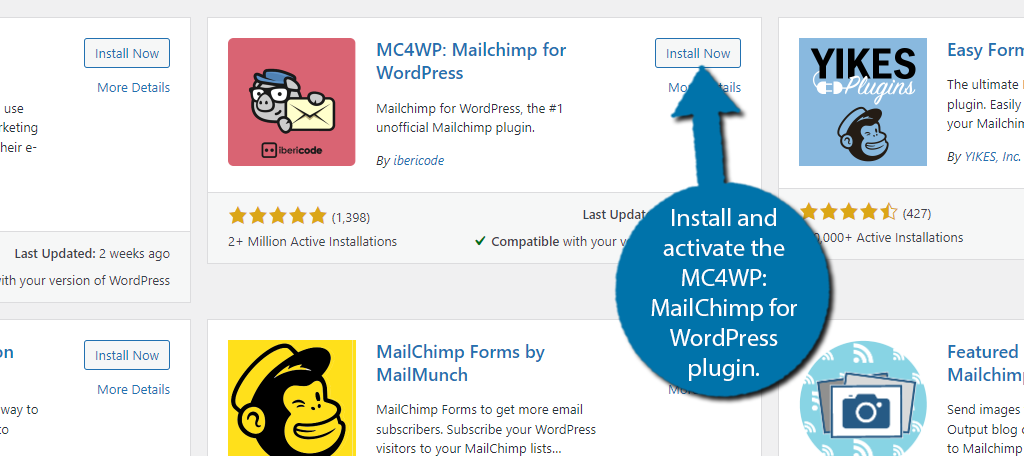Click the MailMunch plugin description text
Image resolution: width=1024 pixels, height=456 pixels.
[486, 429]
